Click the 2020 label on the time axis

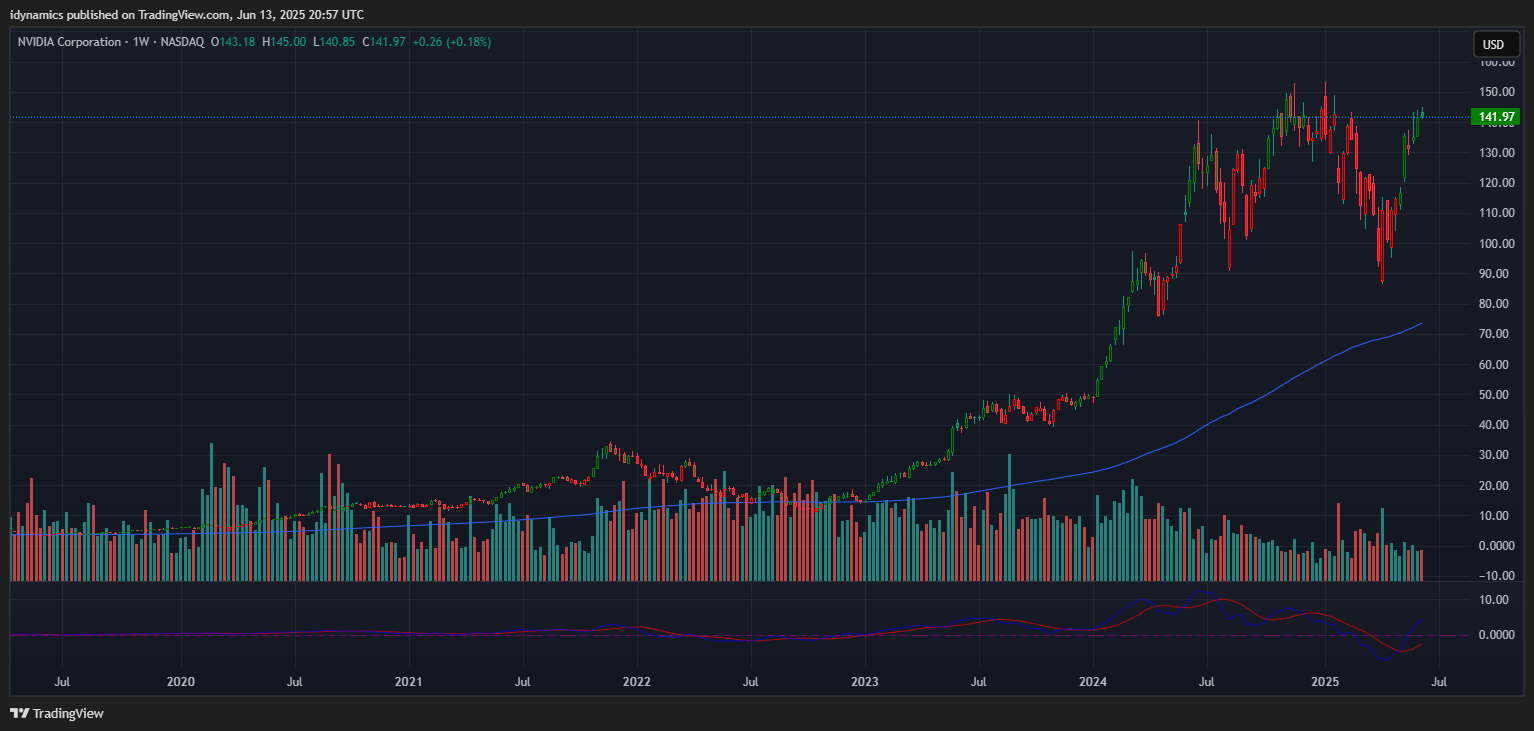click(181, 682)
